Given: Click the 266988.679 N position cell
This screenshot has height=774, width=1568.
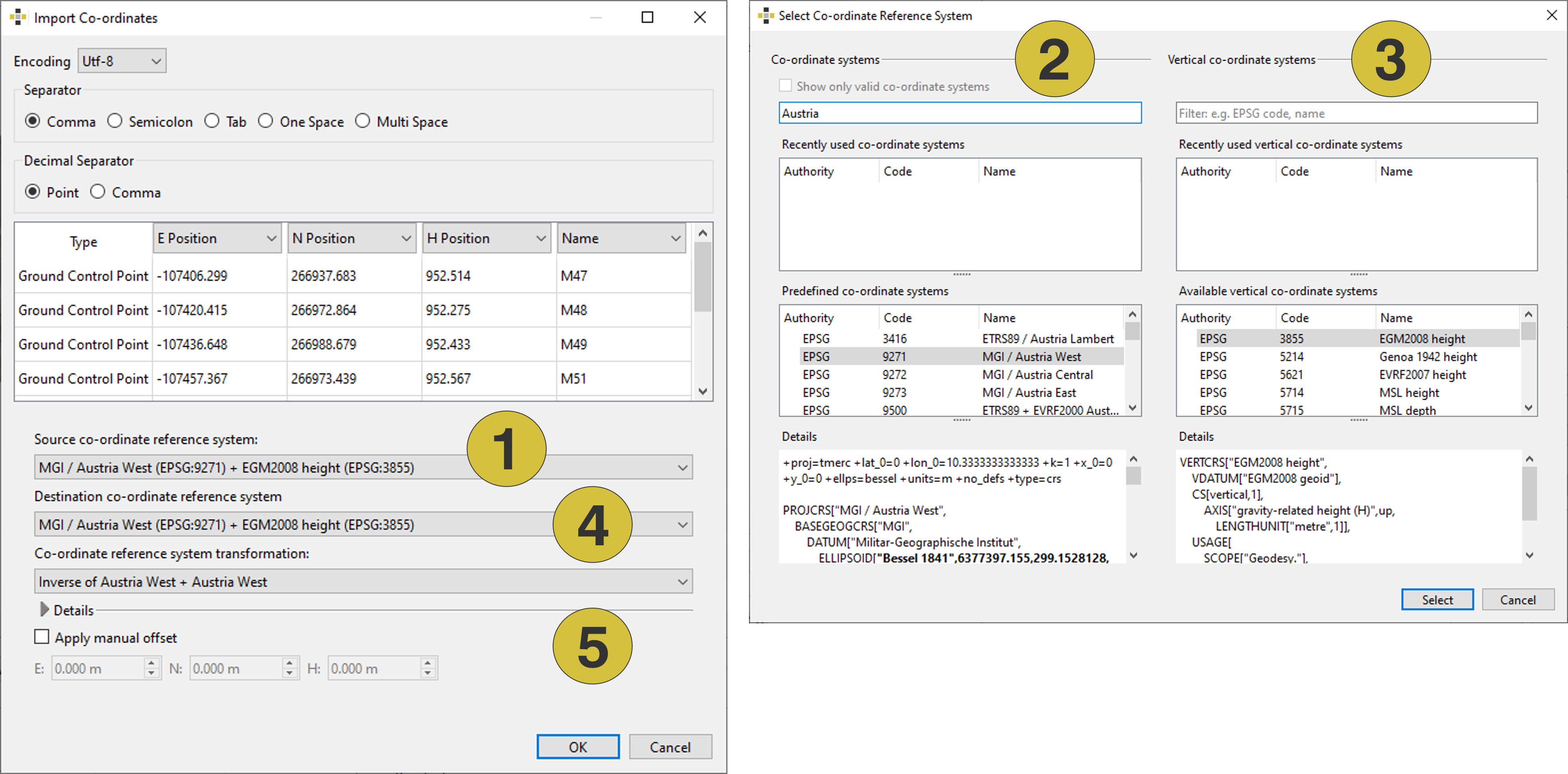Looking at the screenshot, I should (x=354, y=344).
